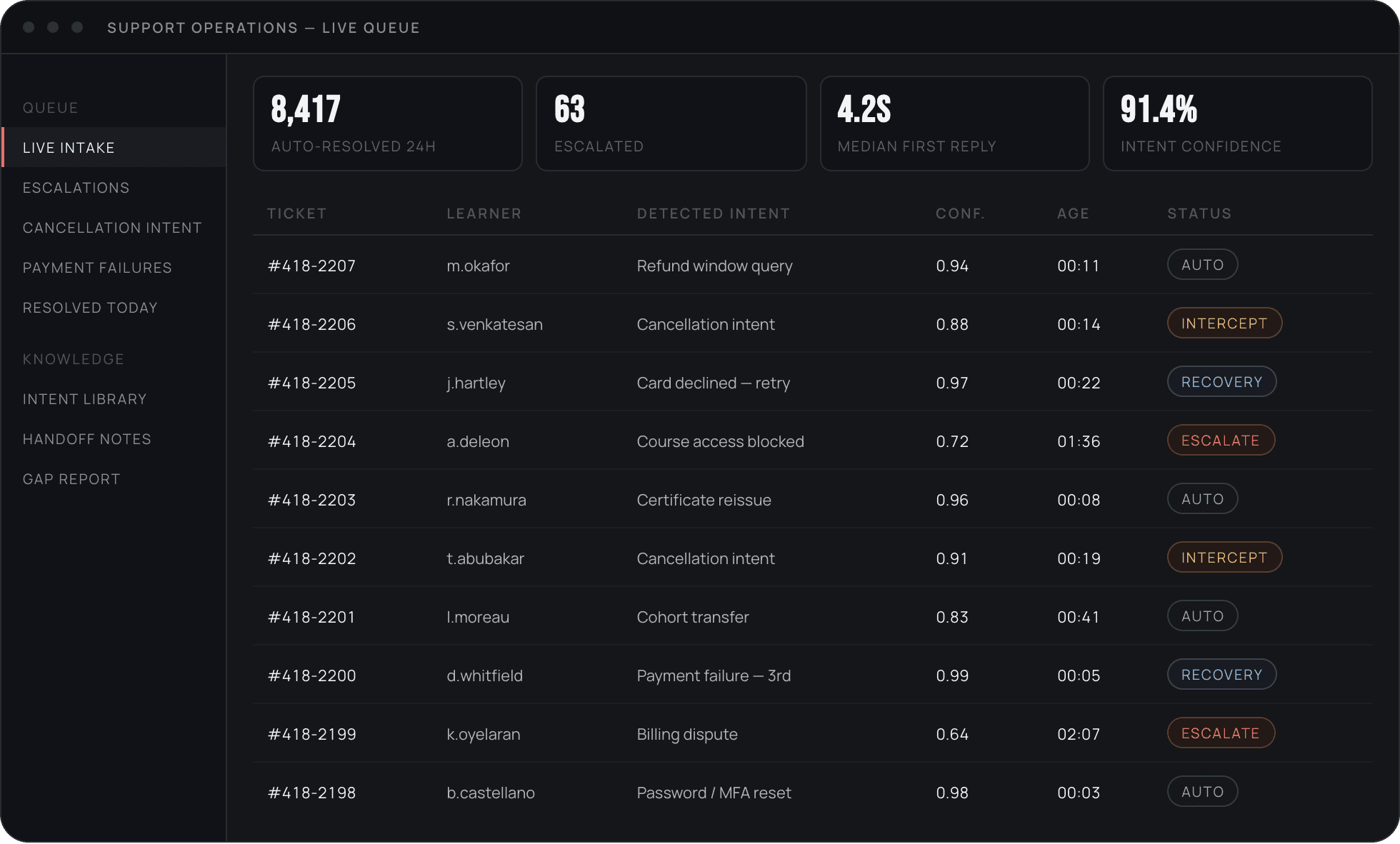Click Payment failure — 3rd intent
The image size is (1400, 844).
click(x=714, y=675)
